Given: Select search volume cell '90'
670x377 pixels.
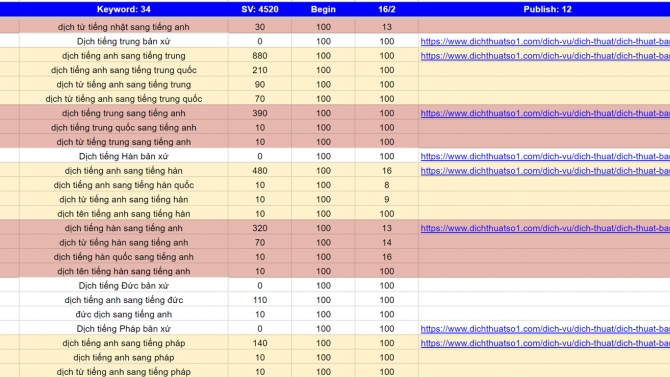Looking at the screenshot, I should point(260,85).
